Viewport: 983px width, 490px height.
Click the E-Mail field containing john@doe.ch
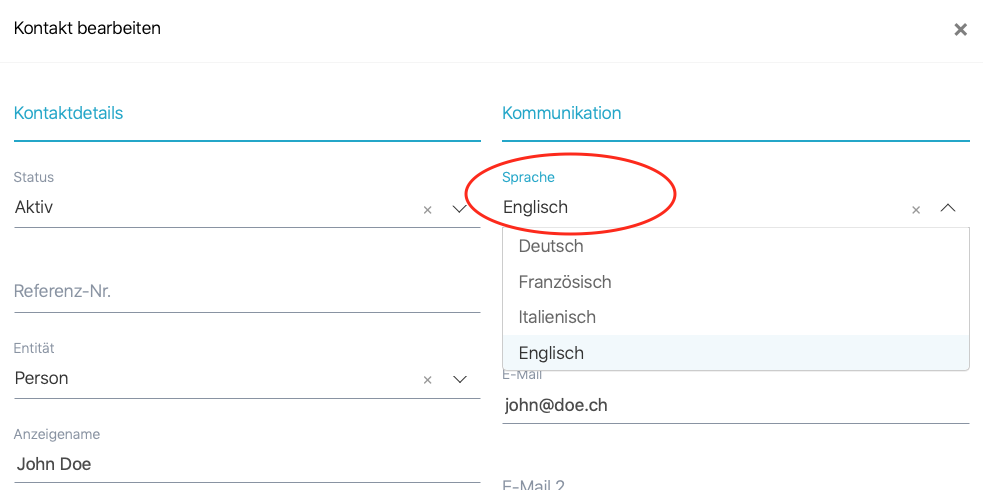click(x=735, y=405)
